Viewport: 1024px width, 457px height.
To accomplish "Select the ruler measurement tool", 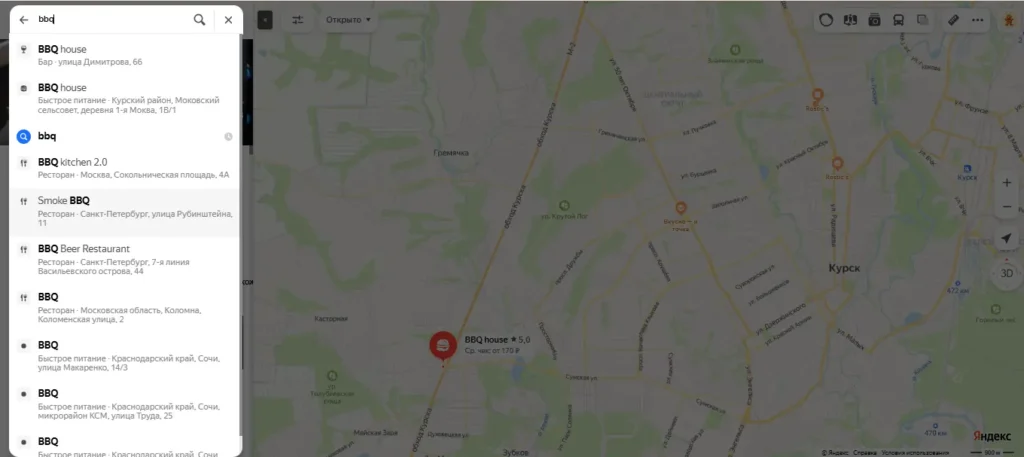I will coord(953,20).
